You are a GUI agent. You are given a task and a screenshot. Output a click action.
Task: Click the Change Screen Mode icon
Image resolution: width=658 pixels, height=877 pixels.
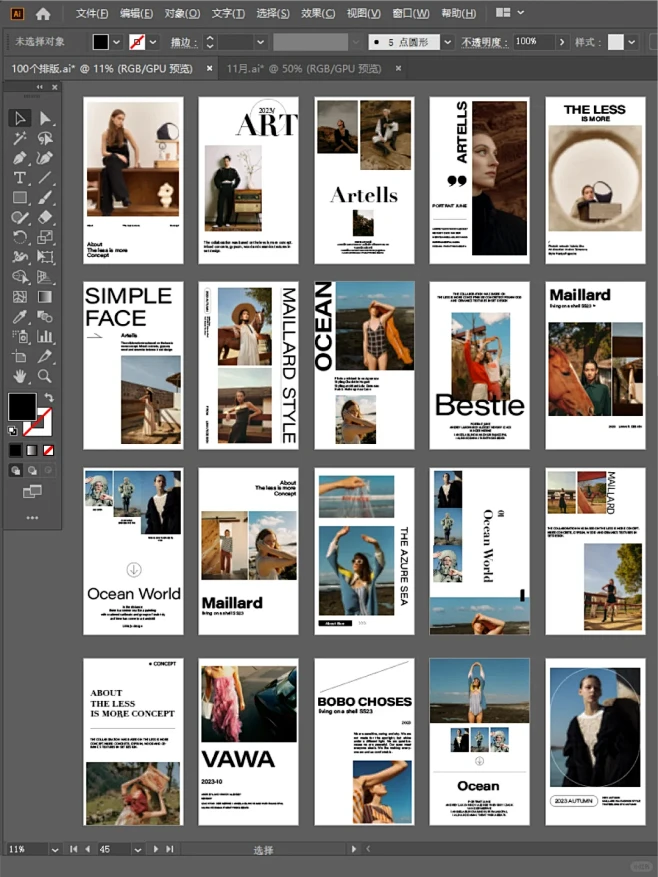32,492
